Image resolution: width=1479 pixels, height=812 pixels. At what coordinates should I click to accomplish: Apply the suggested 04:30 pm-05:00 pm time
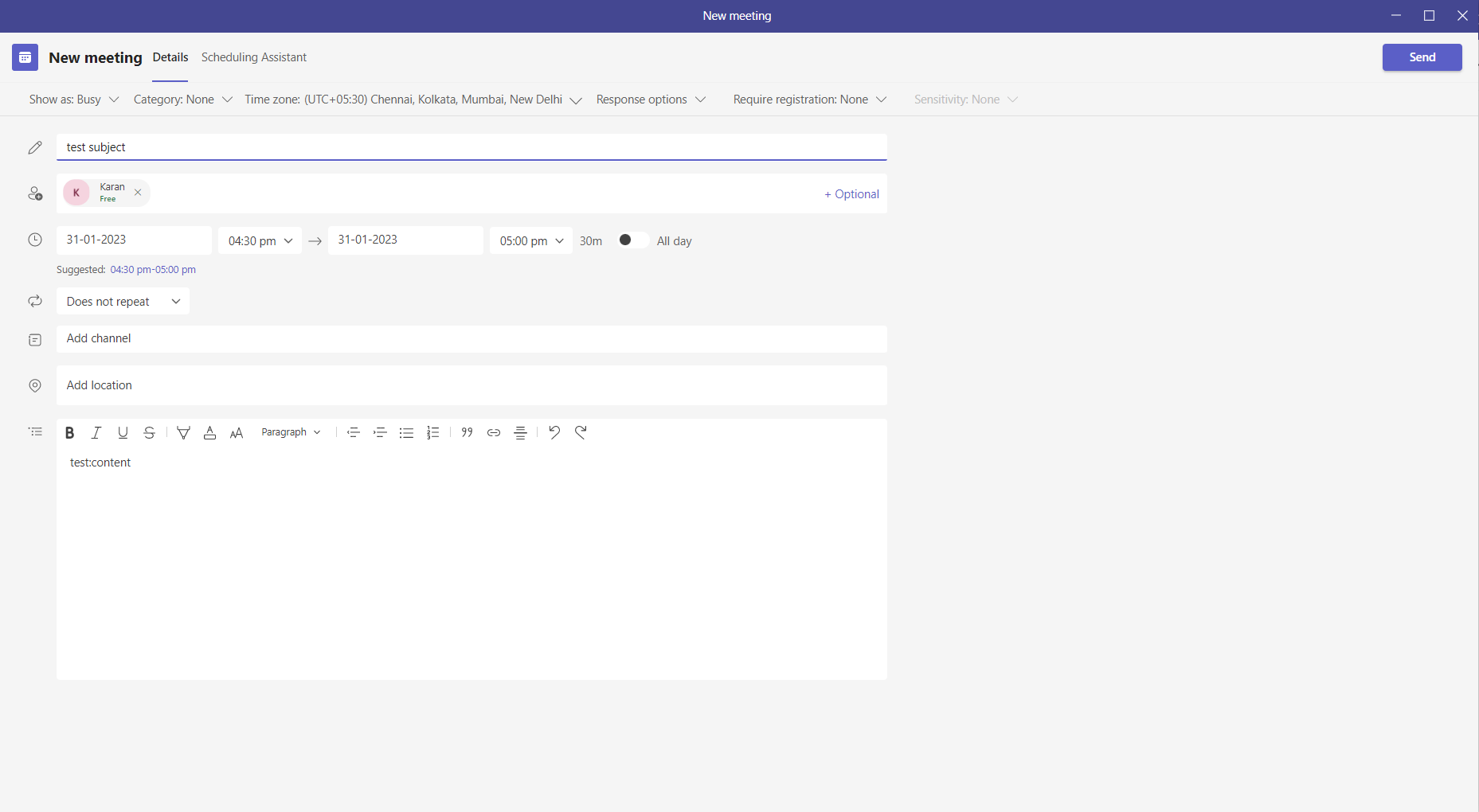[x=153, y=270]
